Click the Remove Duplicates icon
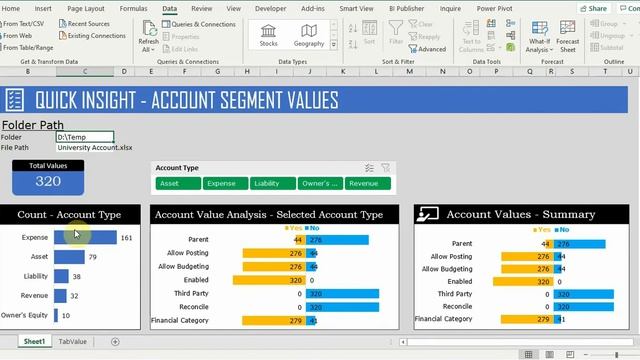This screenshot has height=360, width=640. 491,36
